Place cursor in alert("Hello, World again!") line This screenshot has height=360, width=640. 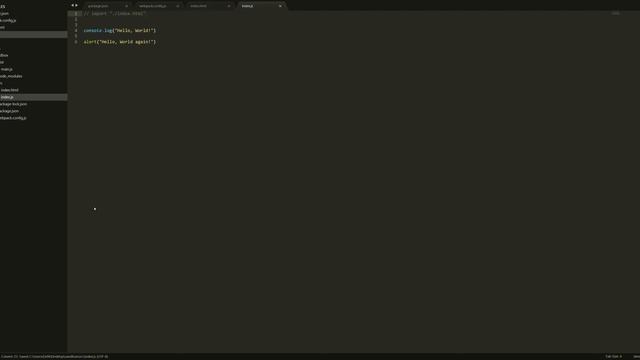pos(120,42)
